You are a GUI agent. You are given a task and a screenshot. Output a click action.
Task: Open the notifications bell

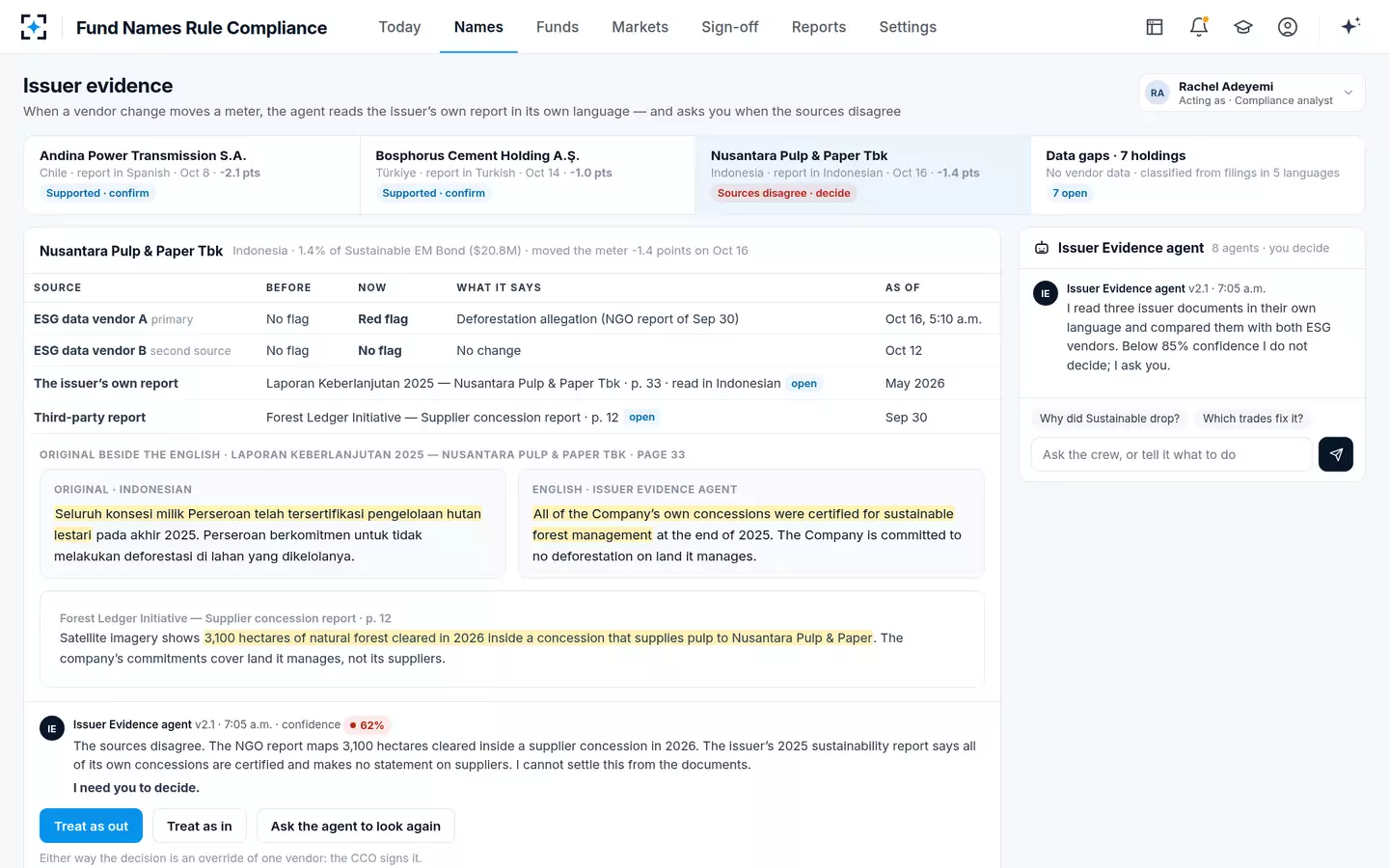coord(1199,27)
